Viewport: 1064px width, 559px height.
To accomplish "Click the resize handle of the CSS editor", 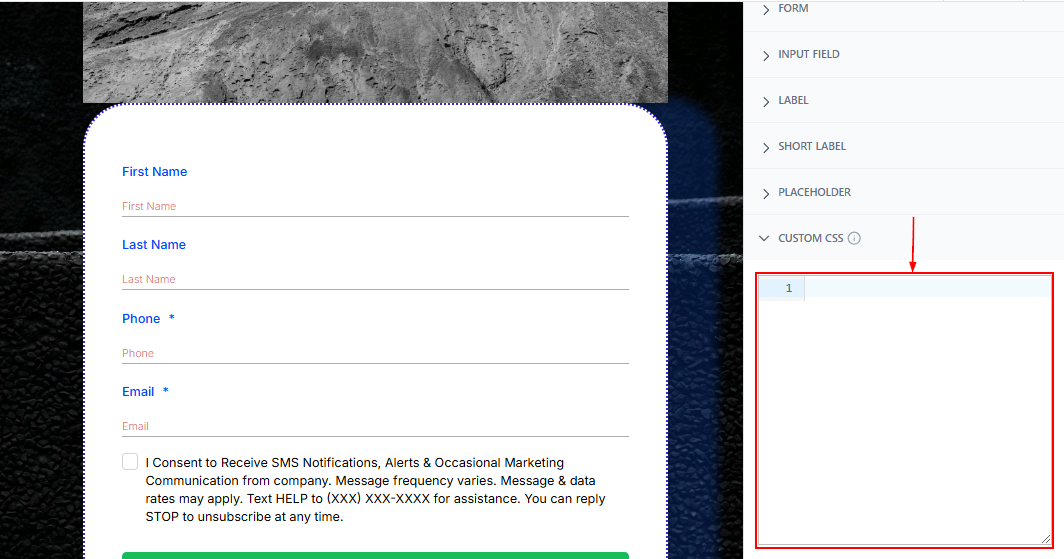I will (1045, 539).
